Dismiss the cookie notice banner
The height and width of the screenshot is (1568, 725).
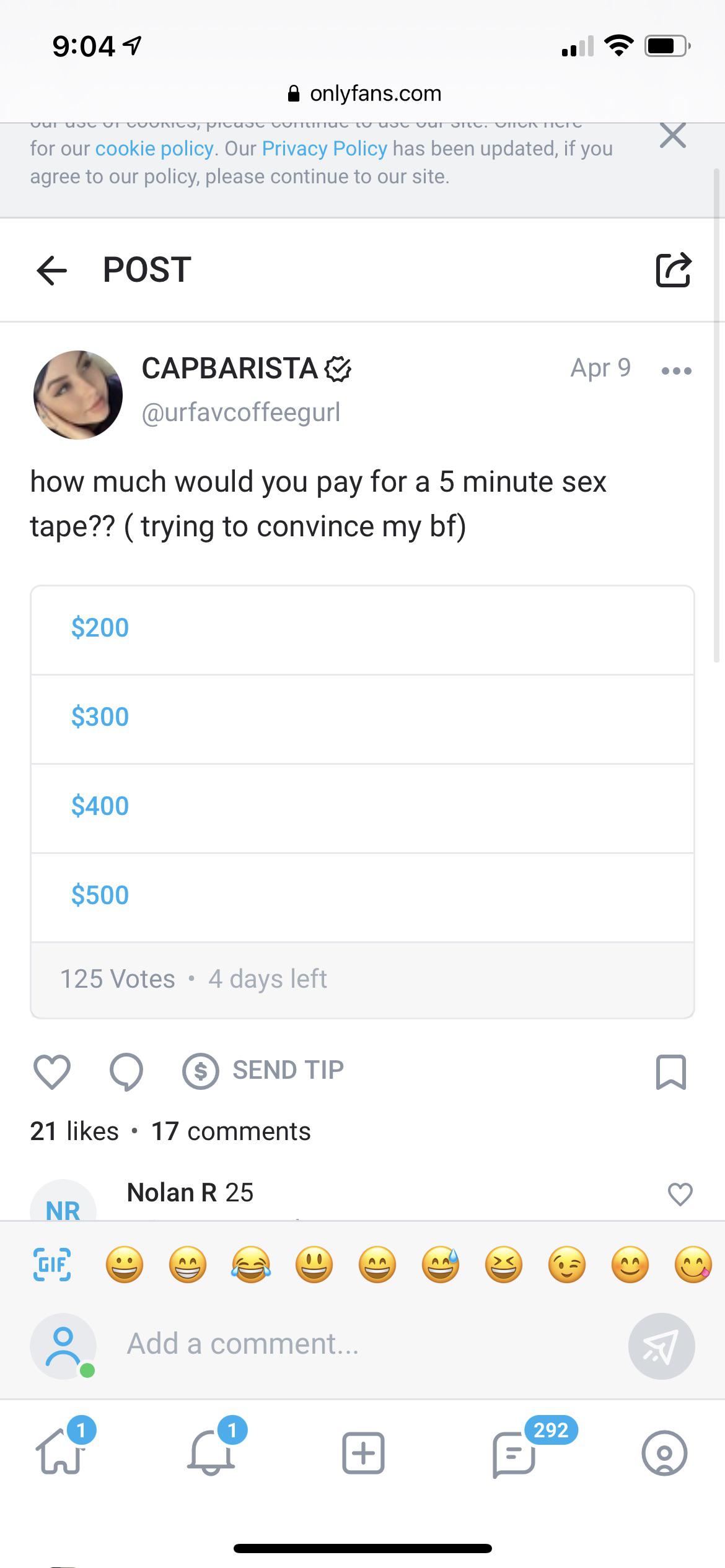tap(673, 136)
